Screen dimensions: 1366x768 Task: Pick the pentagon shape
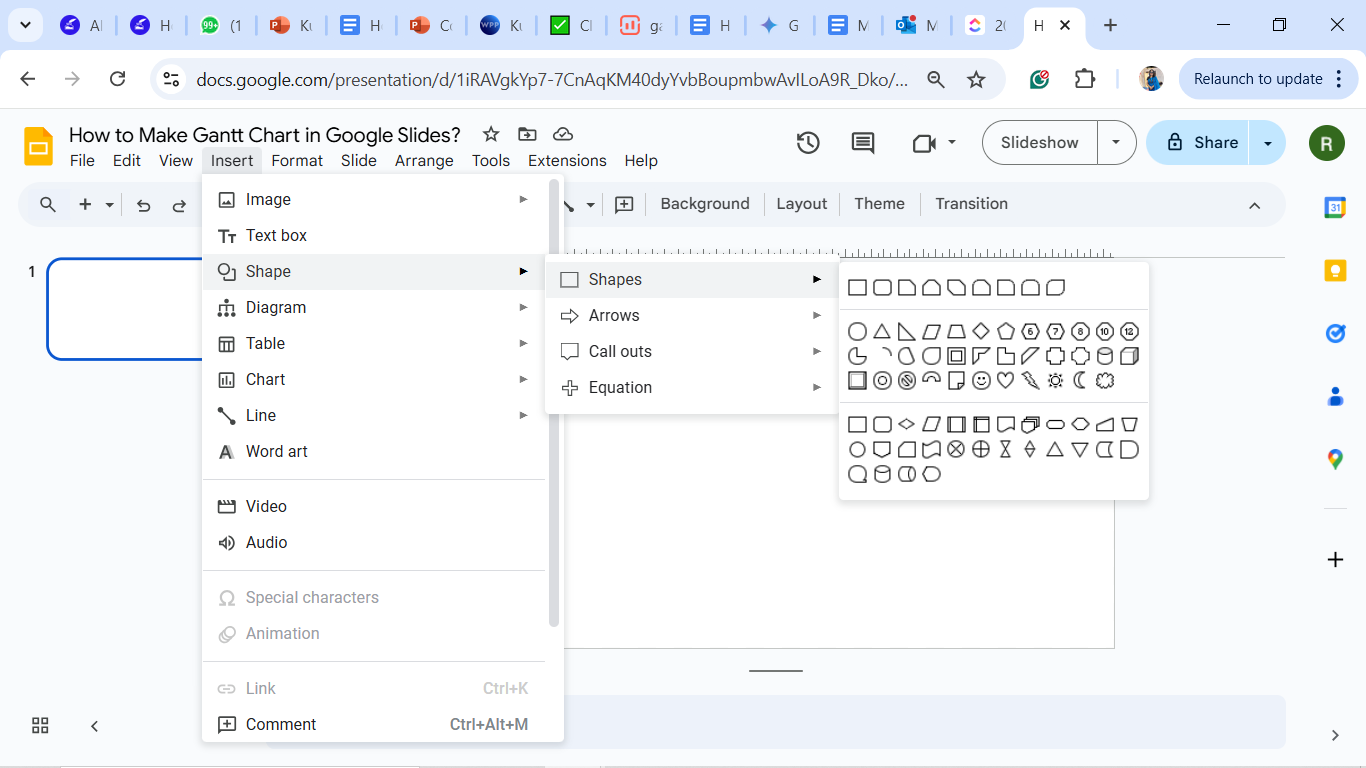point(1006,332)
